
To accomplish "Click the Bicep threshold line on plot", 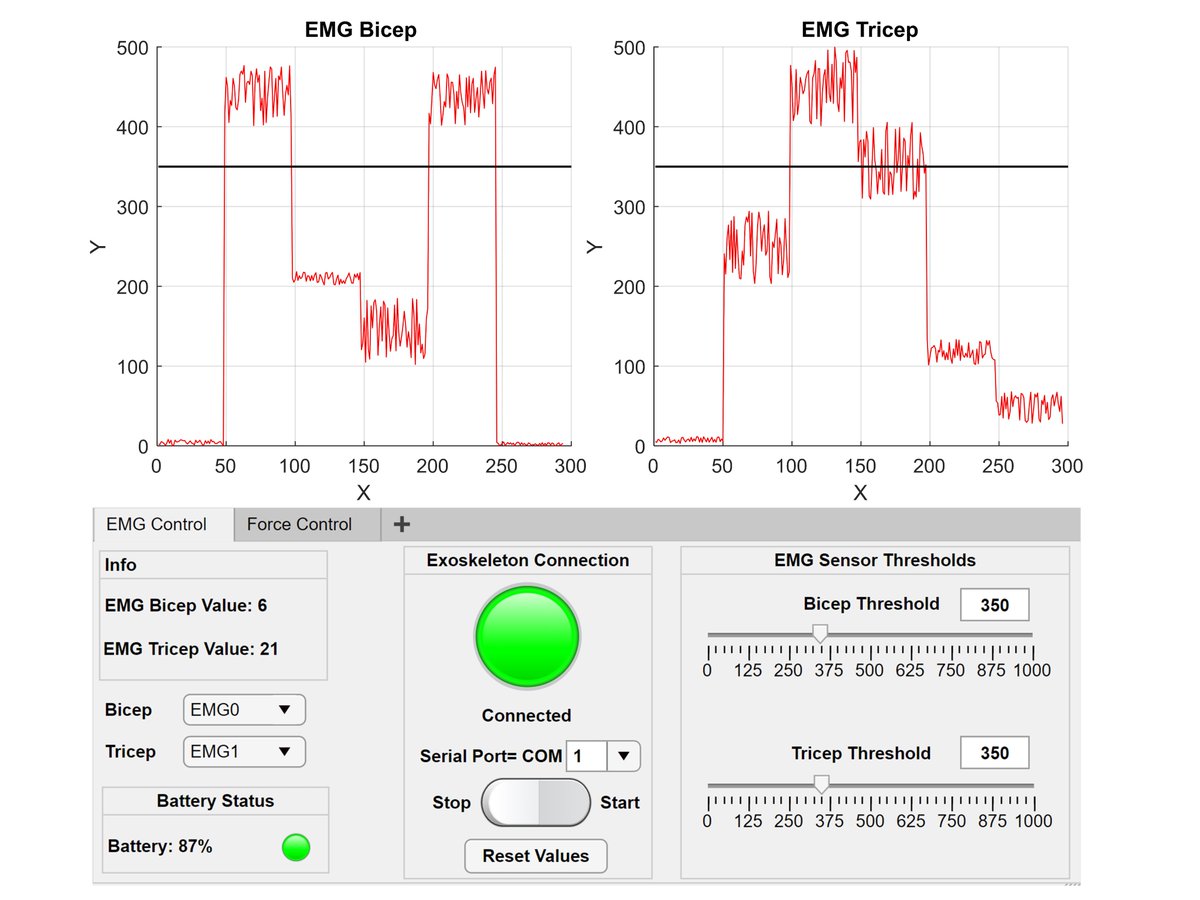I will click(x=364, y=167).
